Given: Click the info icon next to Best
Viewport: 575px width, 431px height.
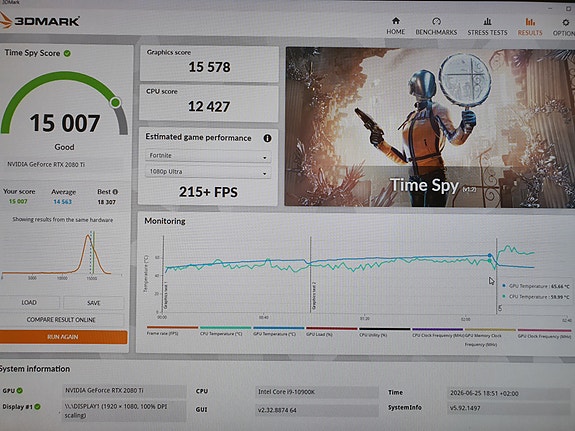Looking at the screenshot, I should (115, 192).
